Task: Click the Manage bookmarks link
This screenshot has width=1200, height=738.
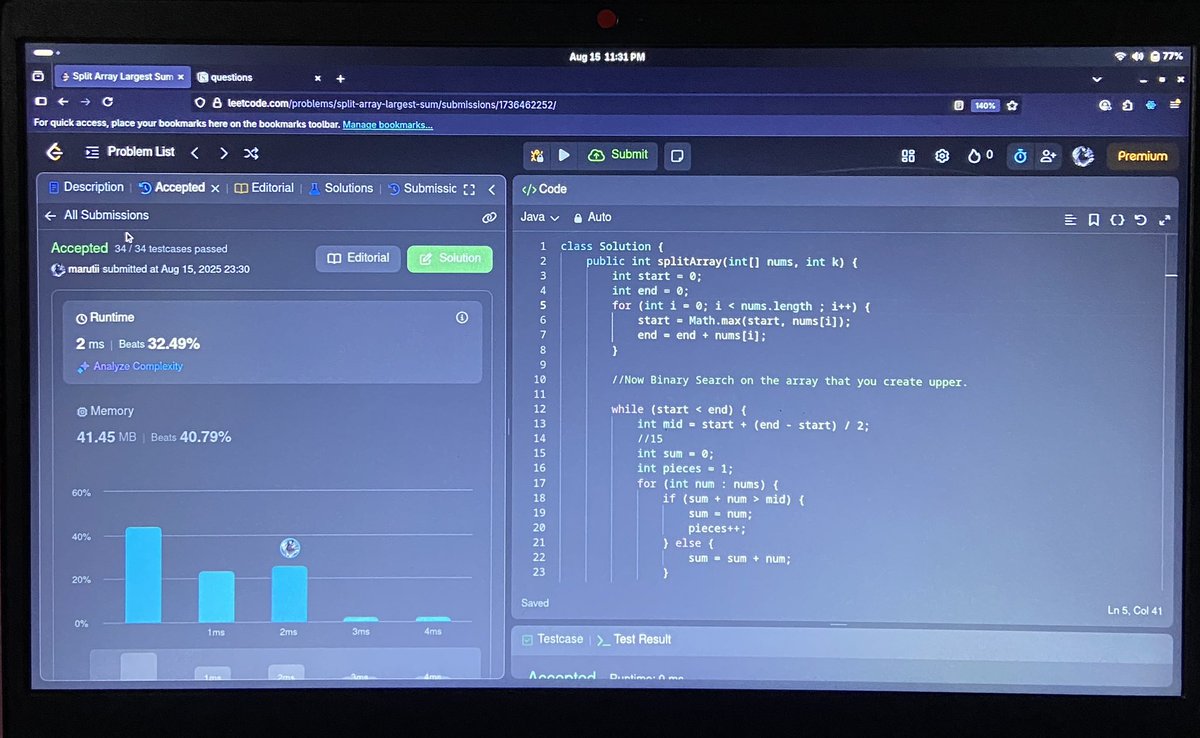Action: click(x=388, y=125)
